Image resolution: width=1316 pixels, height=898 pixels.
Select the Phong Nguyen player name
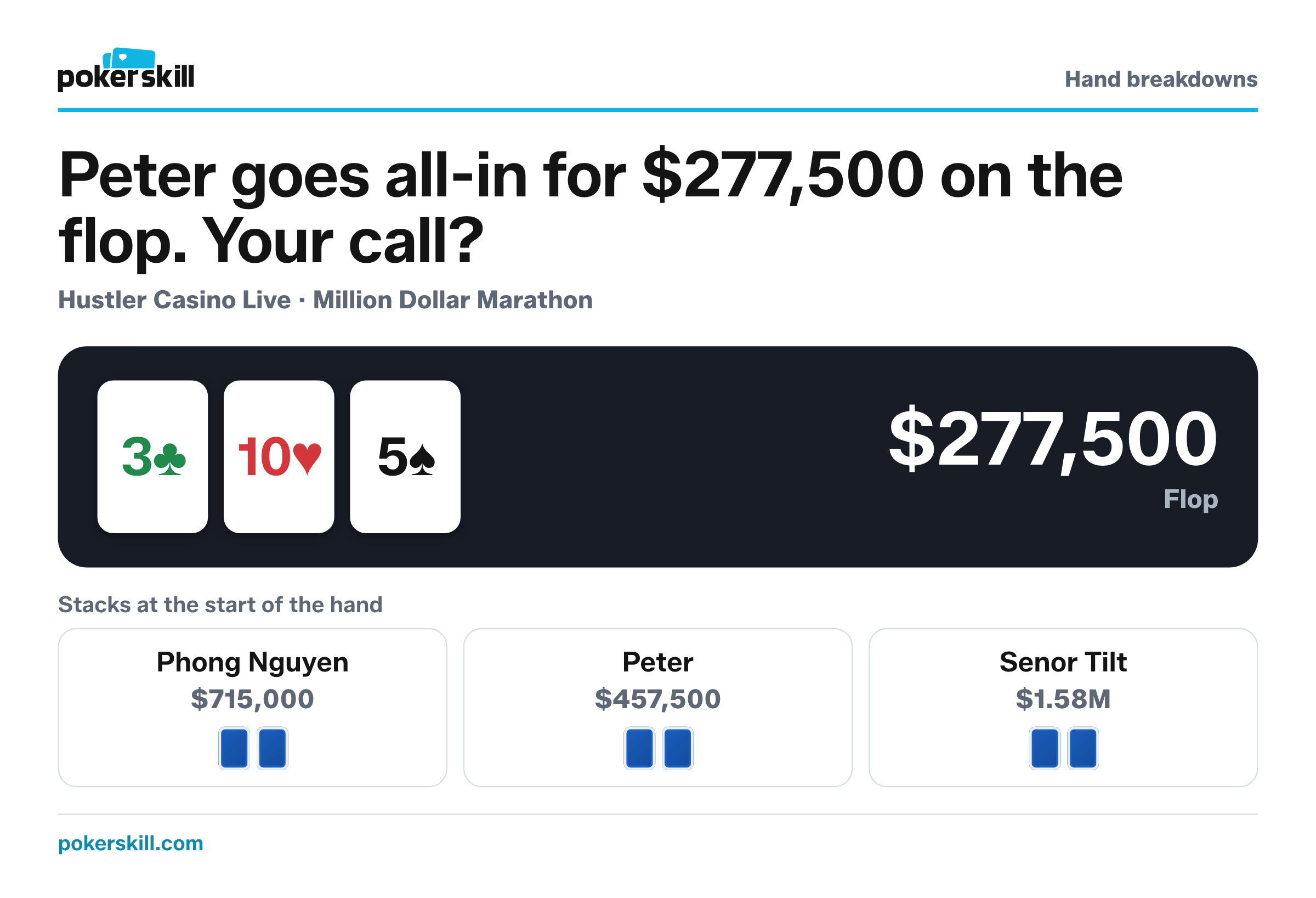pyautogui.click(x=253, y=663)
